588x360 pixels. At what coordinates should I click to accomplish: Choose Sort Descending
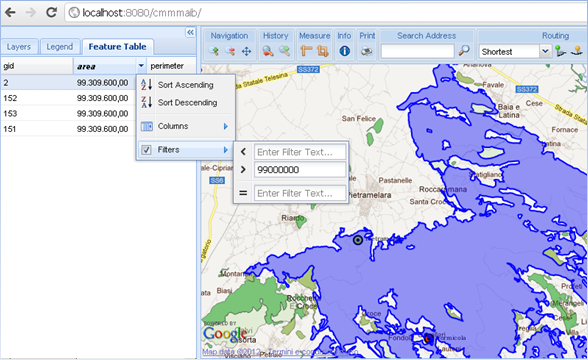[x=186, y=102]
